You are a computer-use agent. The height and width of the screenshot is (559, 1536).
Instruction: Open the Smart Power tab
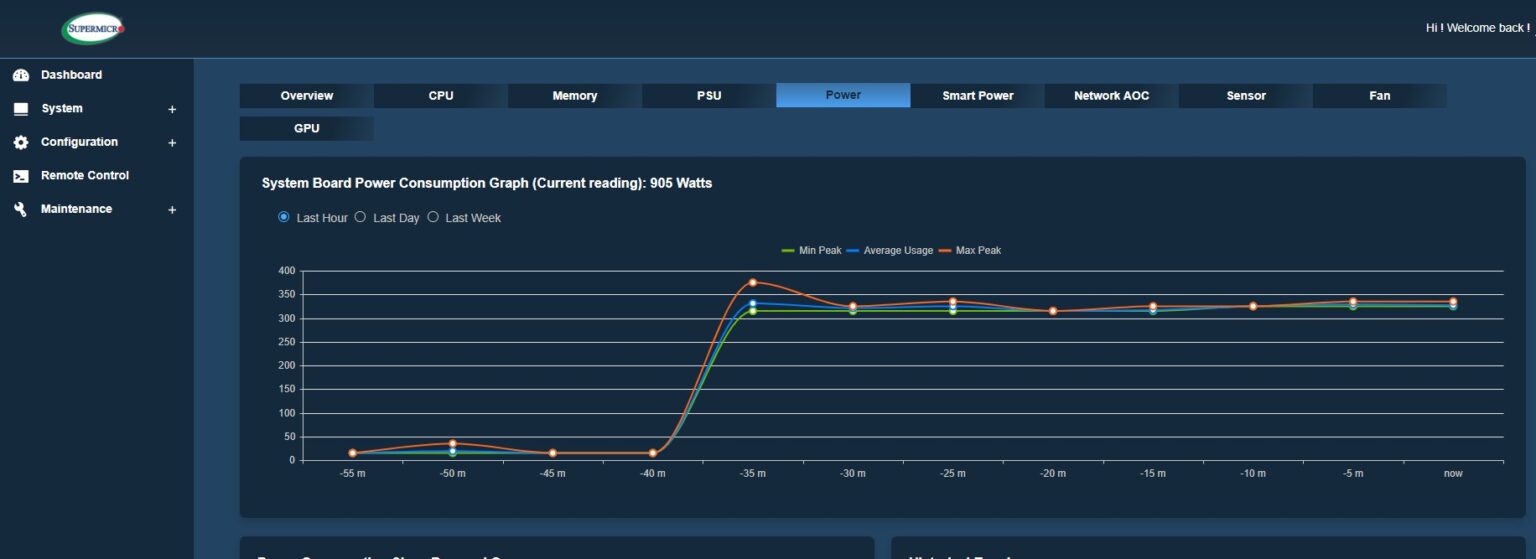[x=977, y=96]
